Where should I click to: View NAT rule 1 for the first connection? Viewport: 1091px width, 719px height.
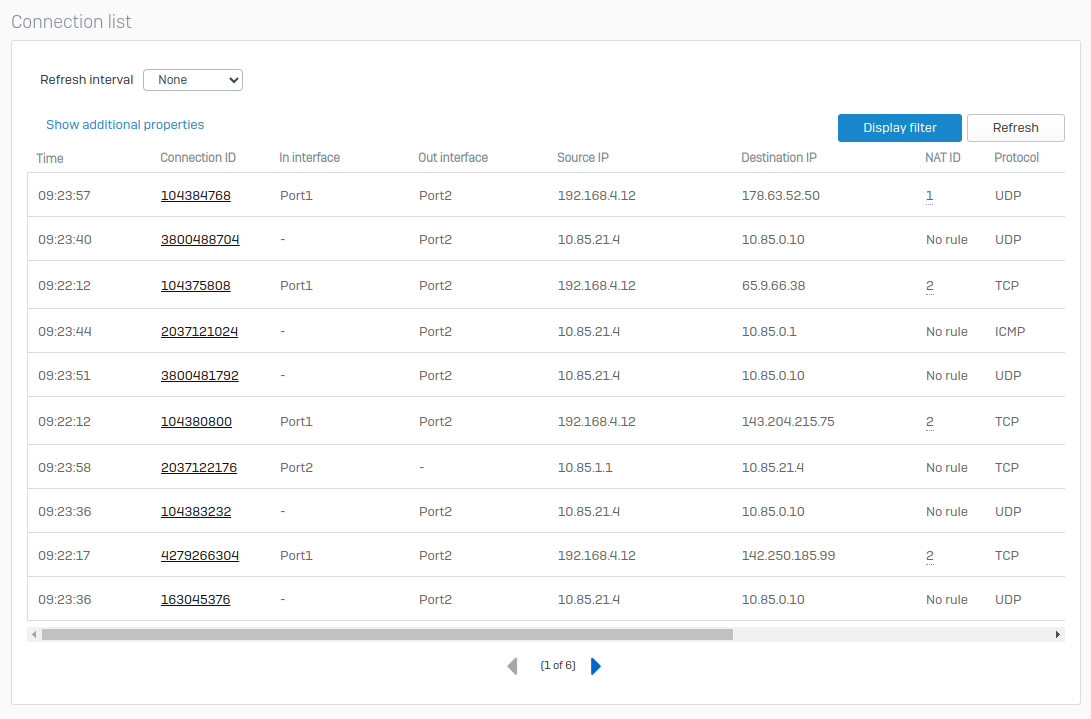click(929, 195)
